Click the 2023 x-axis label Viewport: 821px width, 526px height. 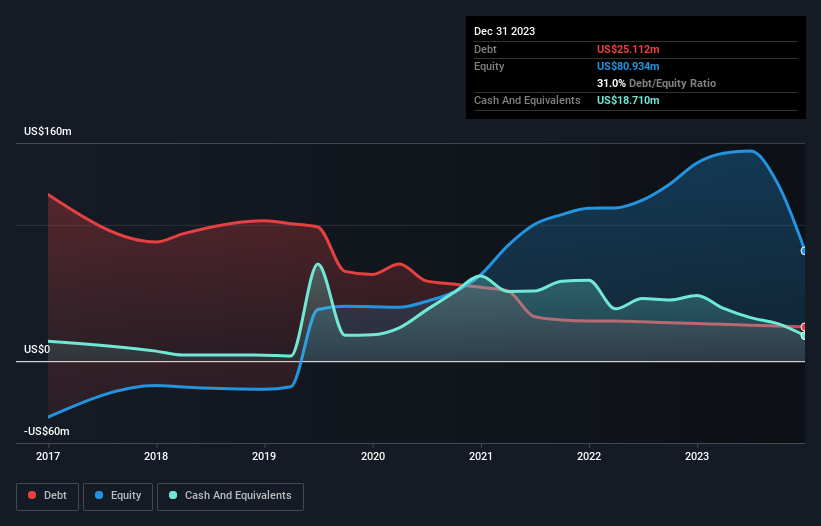click(697, 456)
